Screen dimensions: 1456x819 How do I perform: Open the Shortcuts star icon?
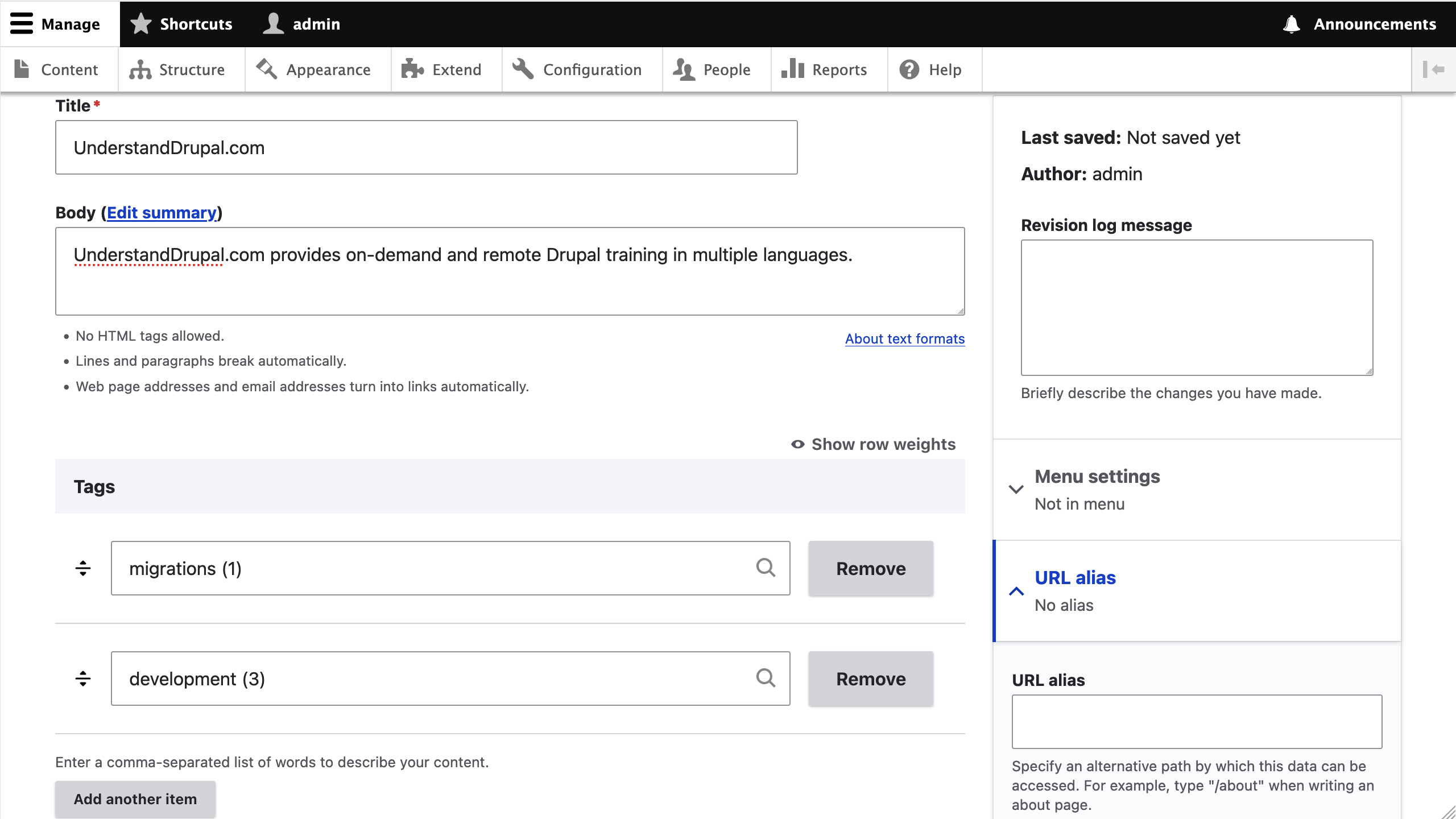pos(141,24)
